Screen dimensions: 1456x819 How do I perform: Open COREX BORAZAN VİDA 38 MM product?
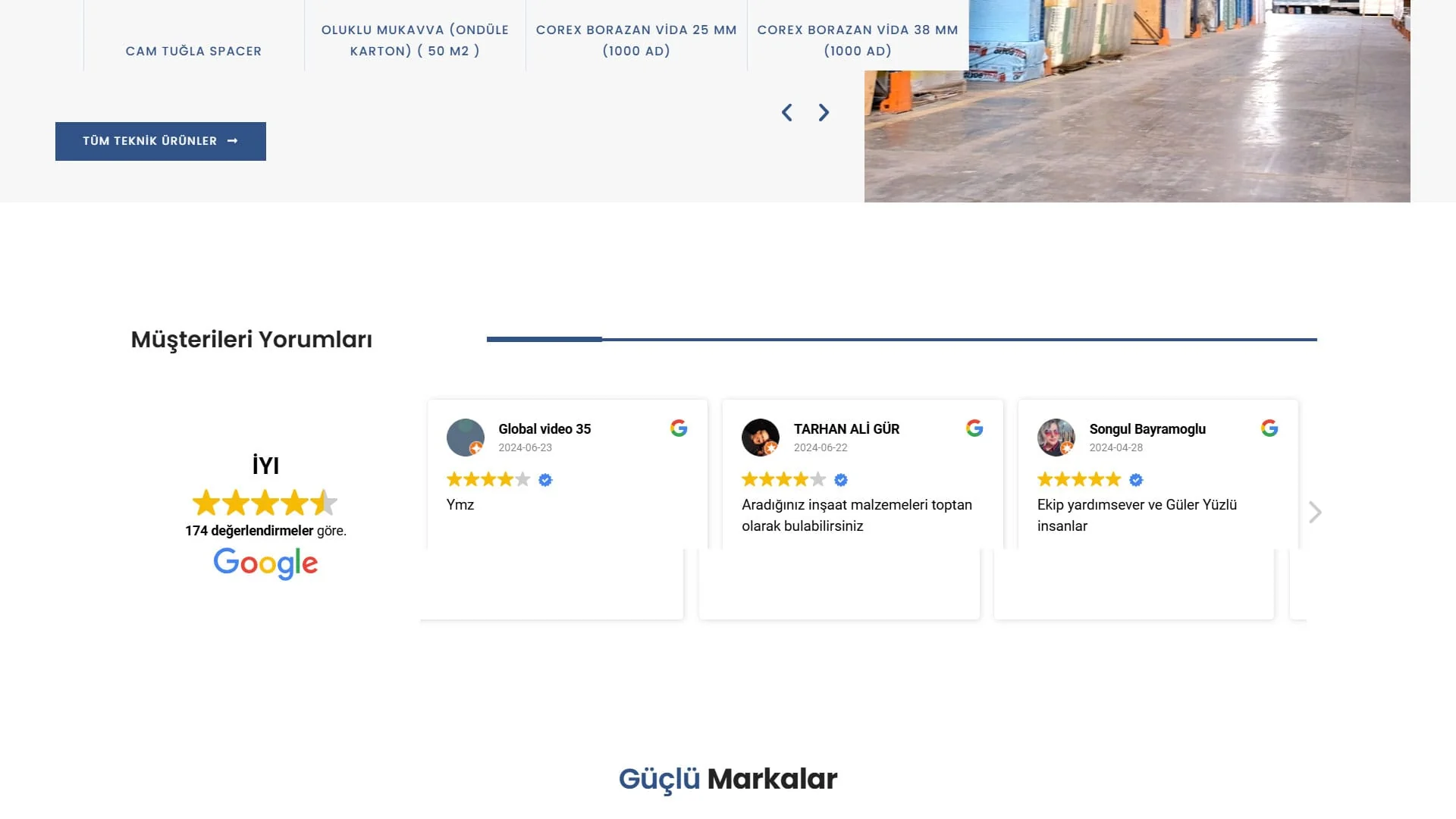click(858, 40)
